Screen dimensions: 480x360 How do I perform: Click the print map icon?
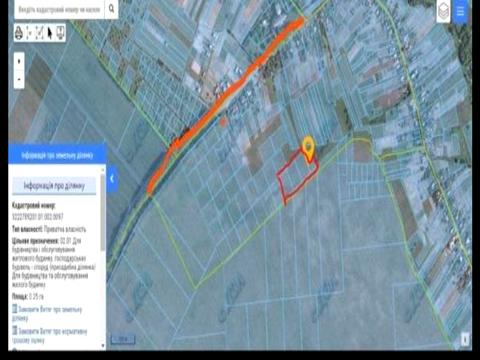(x=19, y=33)
